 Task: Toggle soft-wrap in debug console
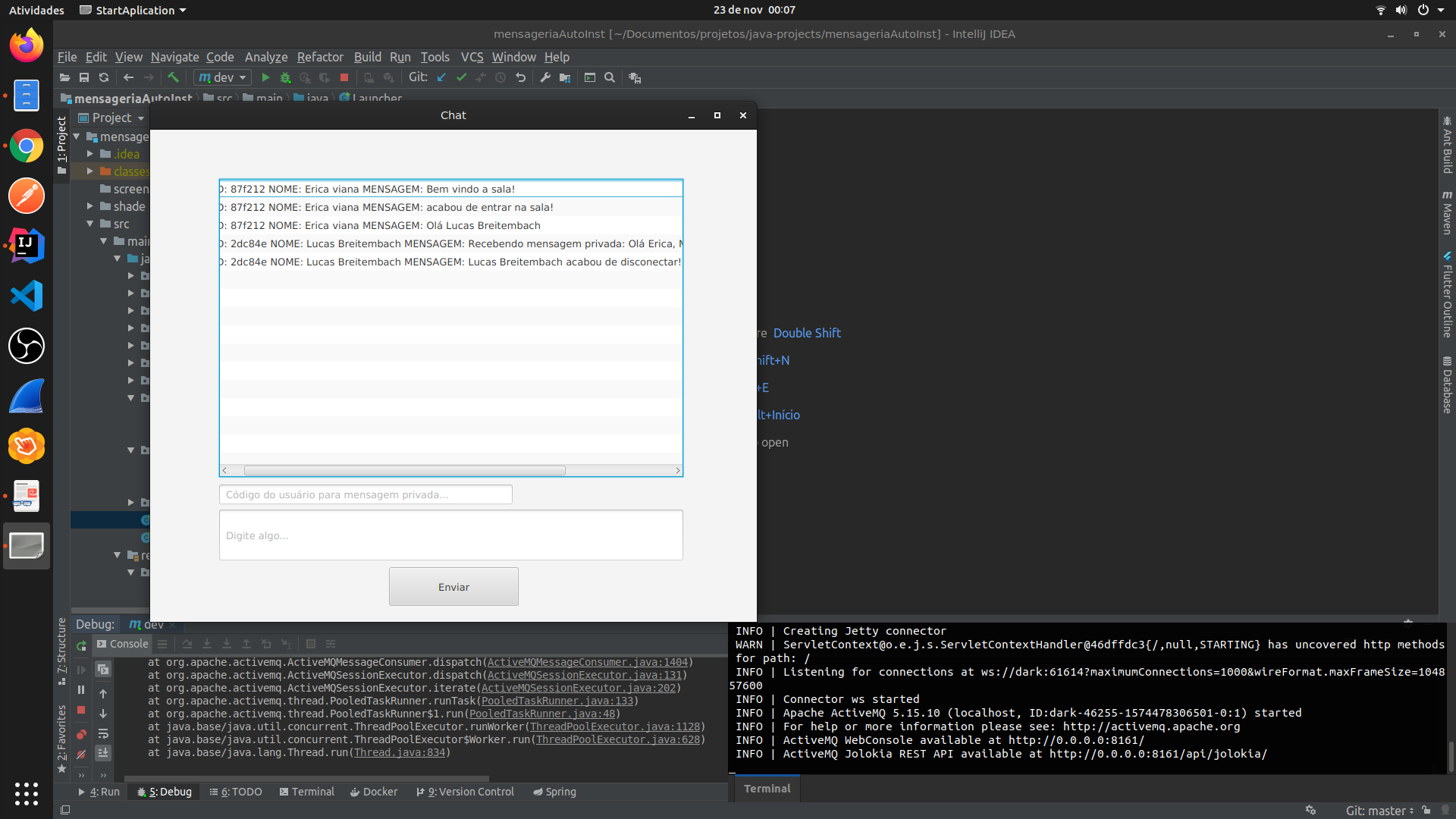click(103, 733)
